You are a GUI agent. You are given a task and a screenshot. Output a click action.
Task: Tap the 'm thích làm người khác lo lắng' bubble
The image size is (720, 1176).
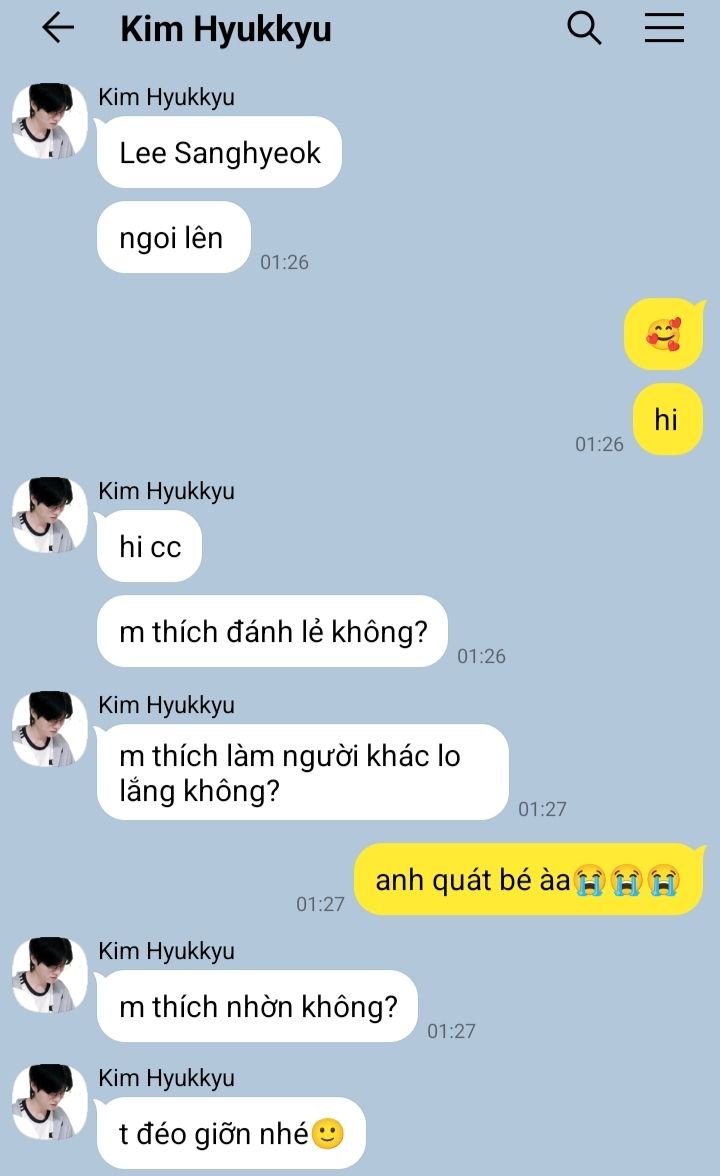coord(303,772)
